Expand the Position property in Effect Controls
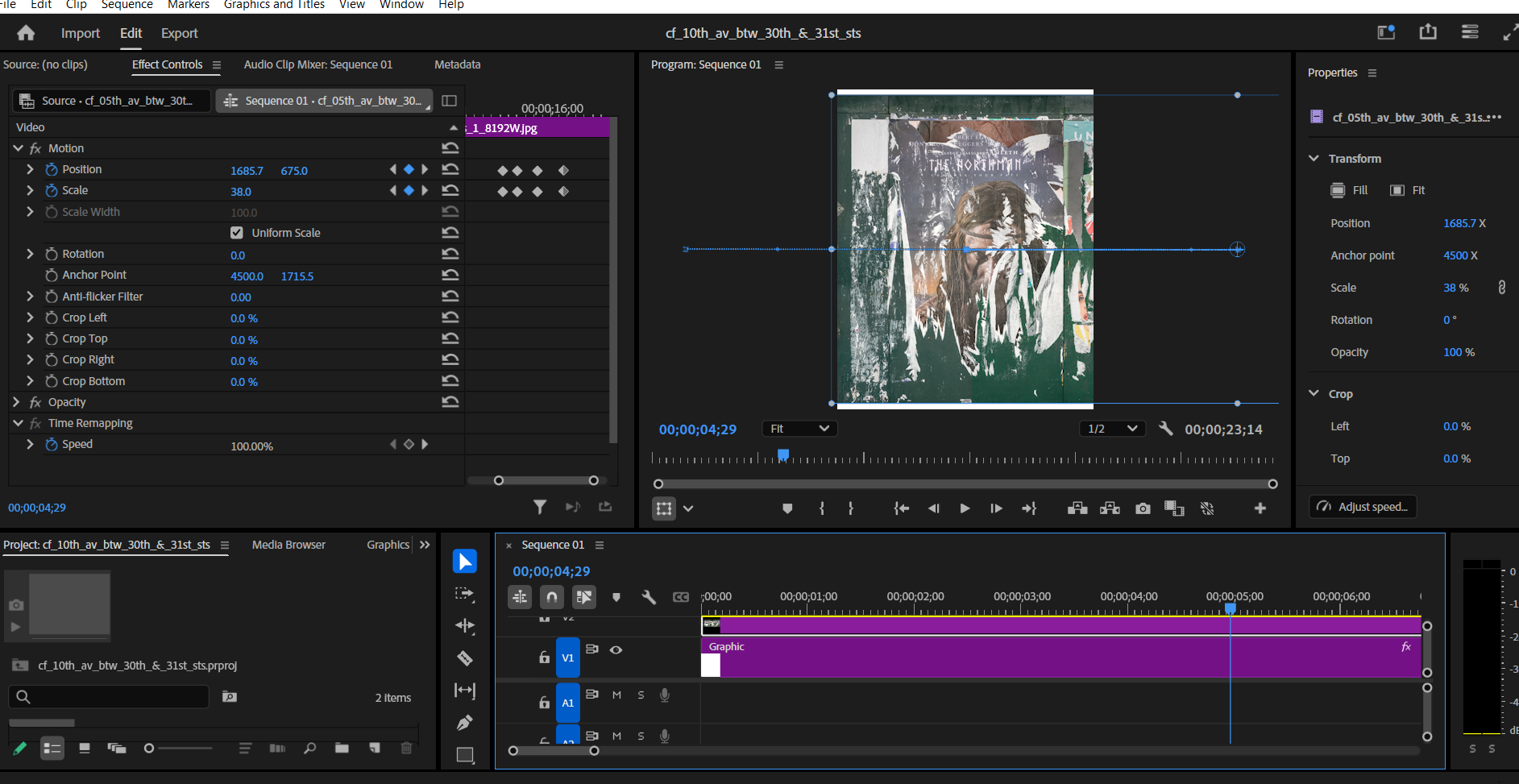The height and width of the screenshot is (784, 1519). (30, 169)
